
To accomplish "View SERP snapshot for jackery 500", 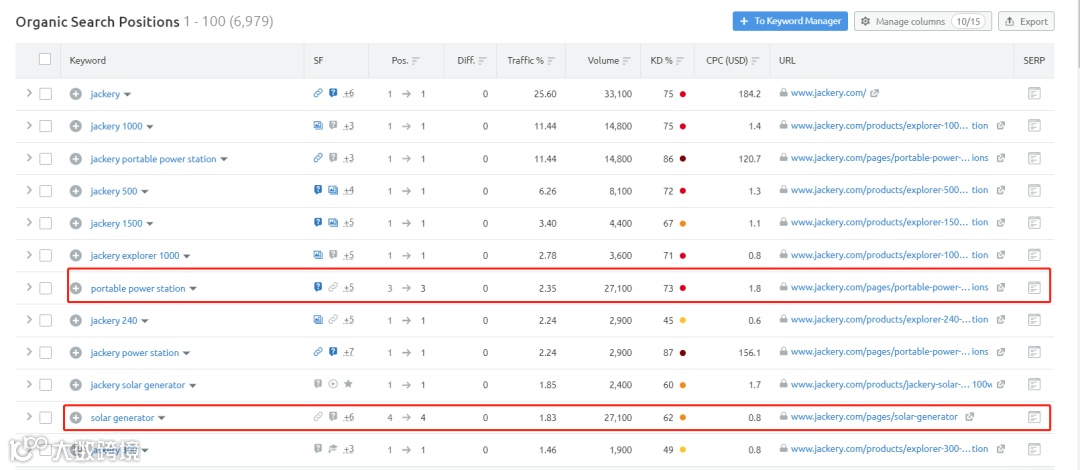I will point(1033,190).
